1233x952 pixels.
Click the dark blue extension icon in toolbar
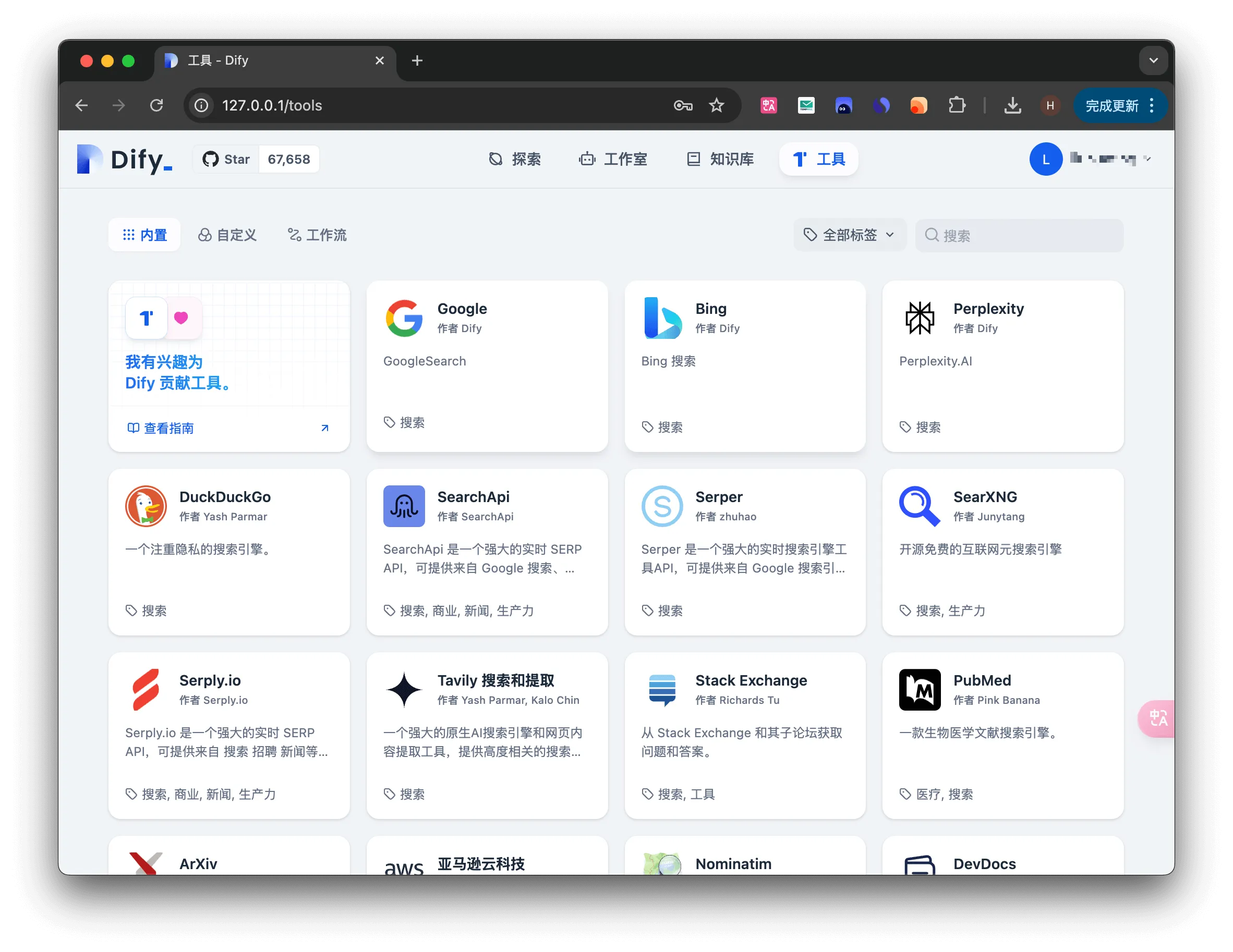[x=881, y=105]
